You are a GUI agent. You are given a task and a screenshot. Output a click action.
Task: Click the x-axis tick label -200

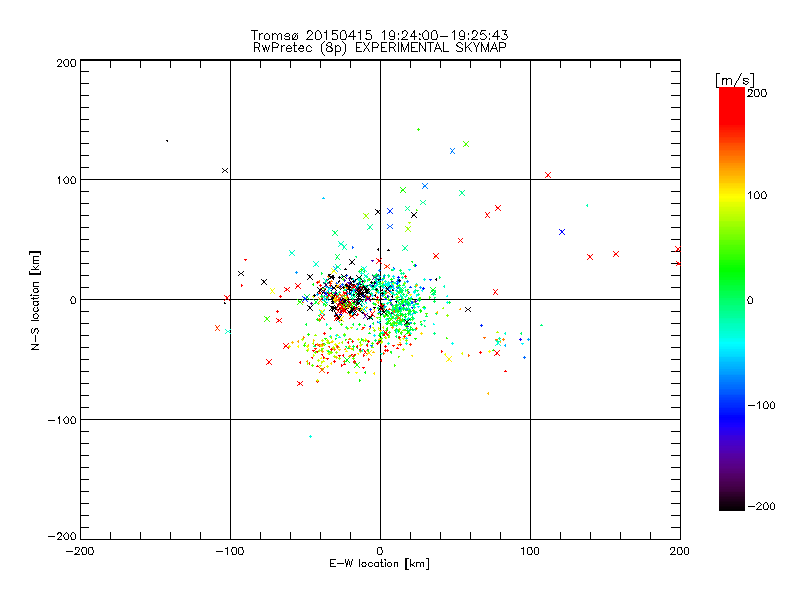[80, 551]
